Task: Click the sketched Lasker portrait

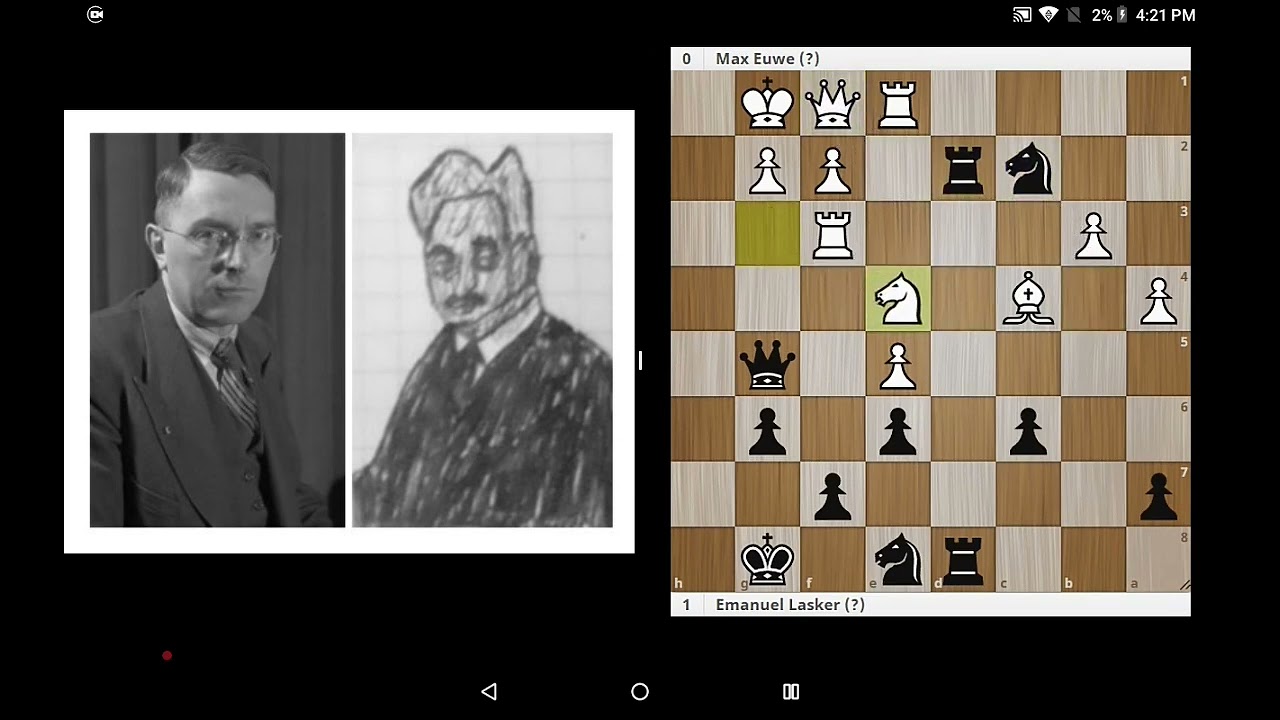Action: pos(482,330)
